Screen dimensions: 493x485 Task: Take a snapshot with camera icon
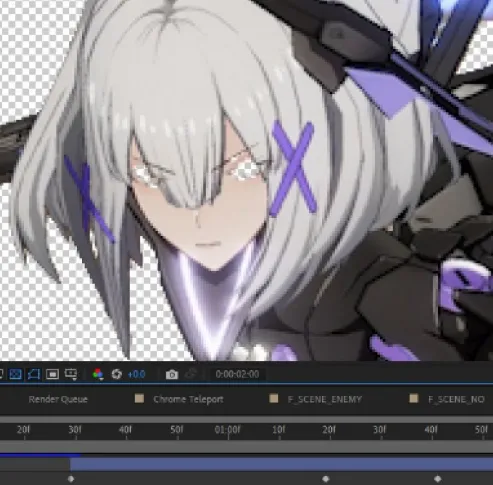pyautogui.click(x=172, y=374)
